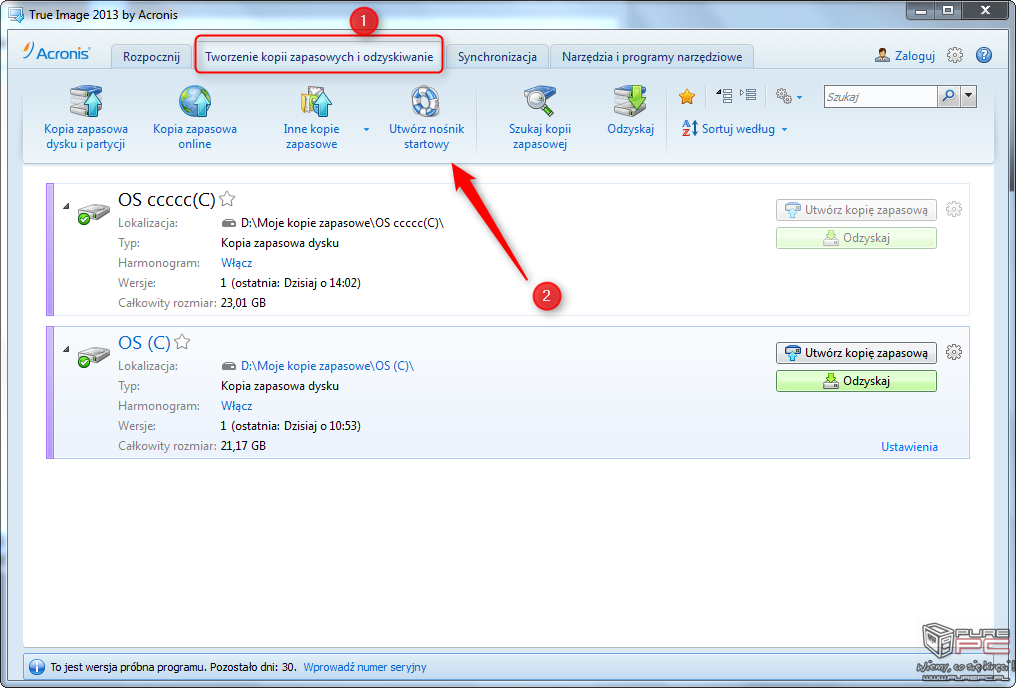This screenshot has width=1016, height=688.
Task: Mark OS (C) backup as favorite
Action: [182, 341]
